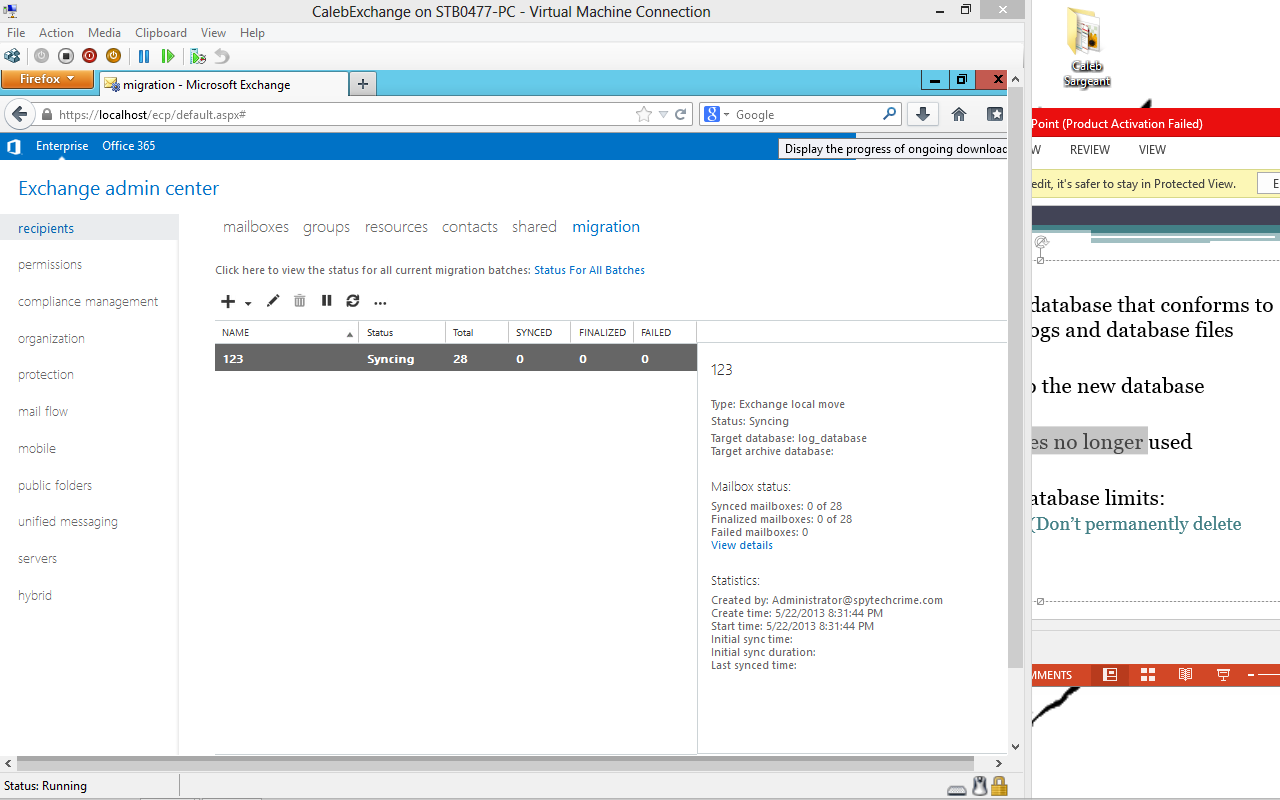The width and height of the screenshot is (1280, 800).
Task: Click the padlock icon in VM status bar
Action: (x=999, y=786)
